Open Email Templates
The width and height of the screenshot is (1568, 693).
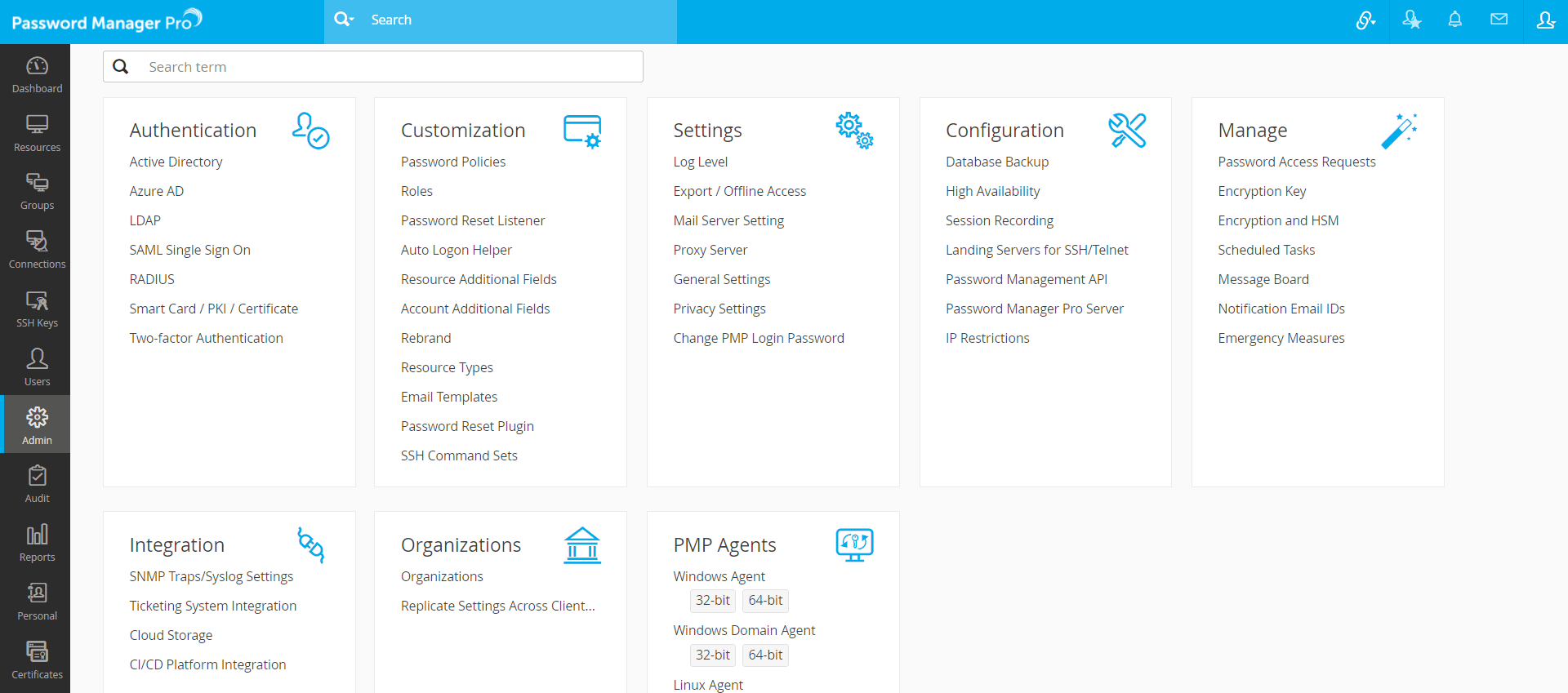coord(449,397)
